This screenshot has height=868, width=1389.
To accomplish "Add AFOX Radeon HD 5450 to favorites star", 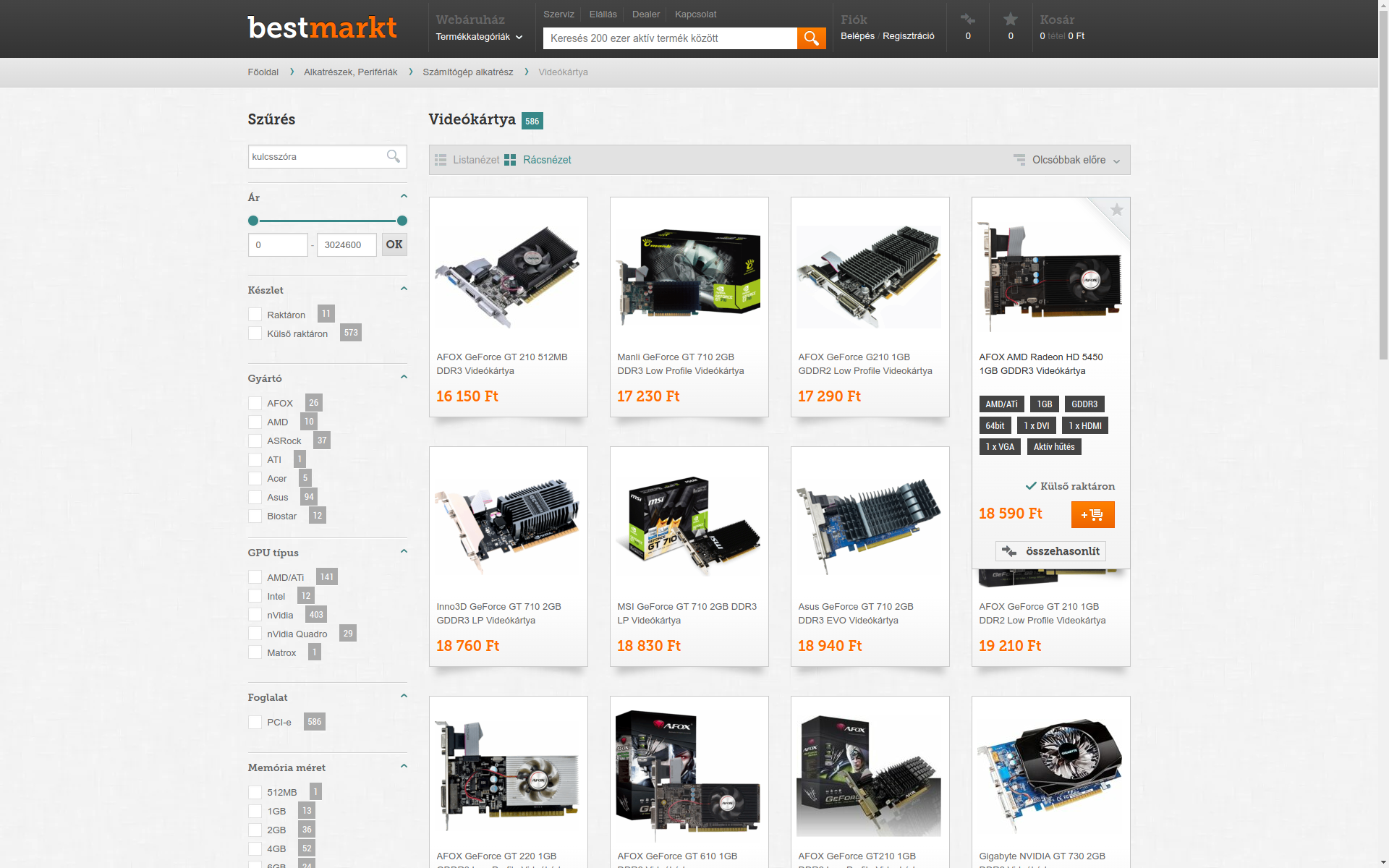I will coord(1117,210).
